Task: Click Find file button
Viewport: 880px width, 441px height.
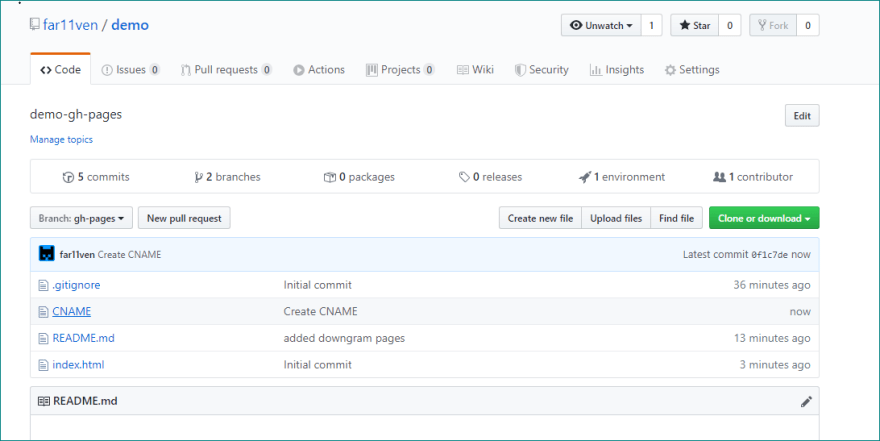Action: (676, 218)
